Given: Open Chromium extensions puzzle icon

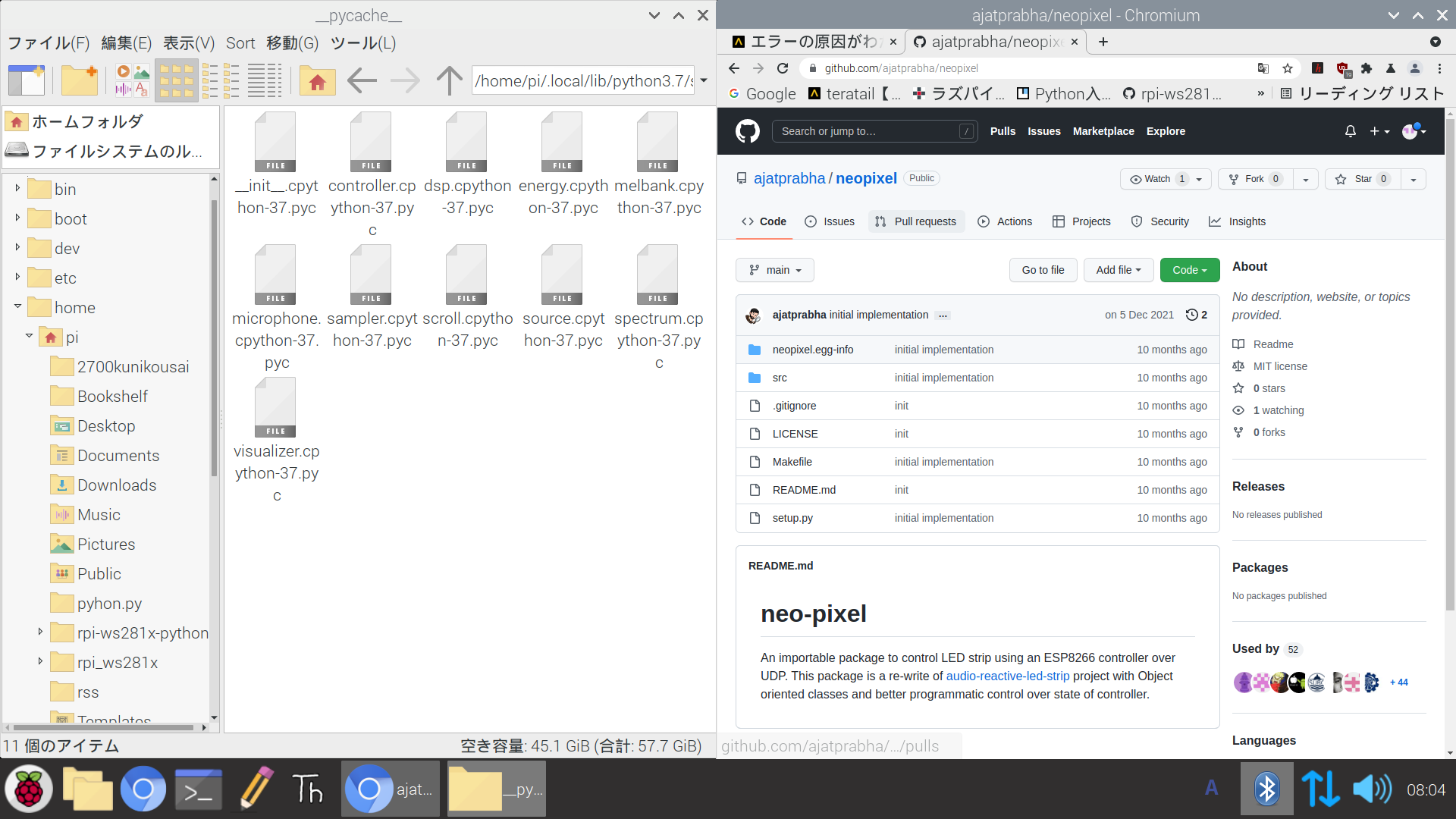Looking at the screenshot, I should (x=1367, y=68).
